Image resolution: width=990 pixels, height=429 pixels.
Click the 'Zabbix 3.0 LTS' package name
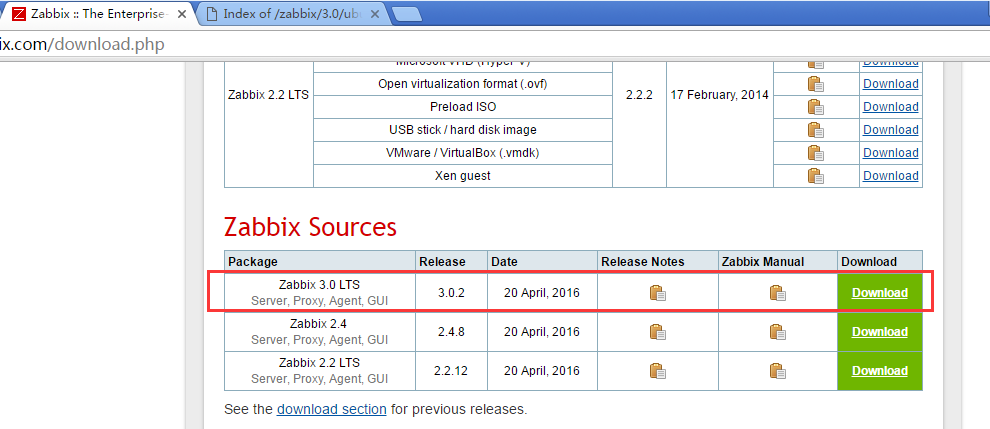tap(319, 285)
